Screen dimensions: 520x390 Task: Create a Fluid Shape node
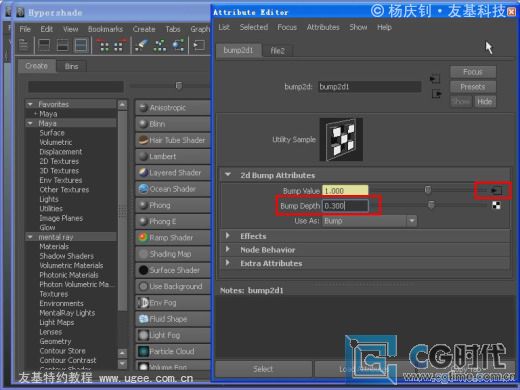(173, 319)
